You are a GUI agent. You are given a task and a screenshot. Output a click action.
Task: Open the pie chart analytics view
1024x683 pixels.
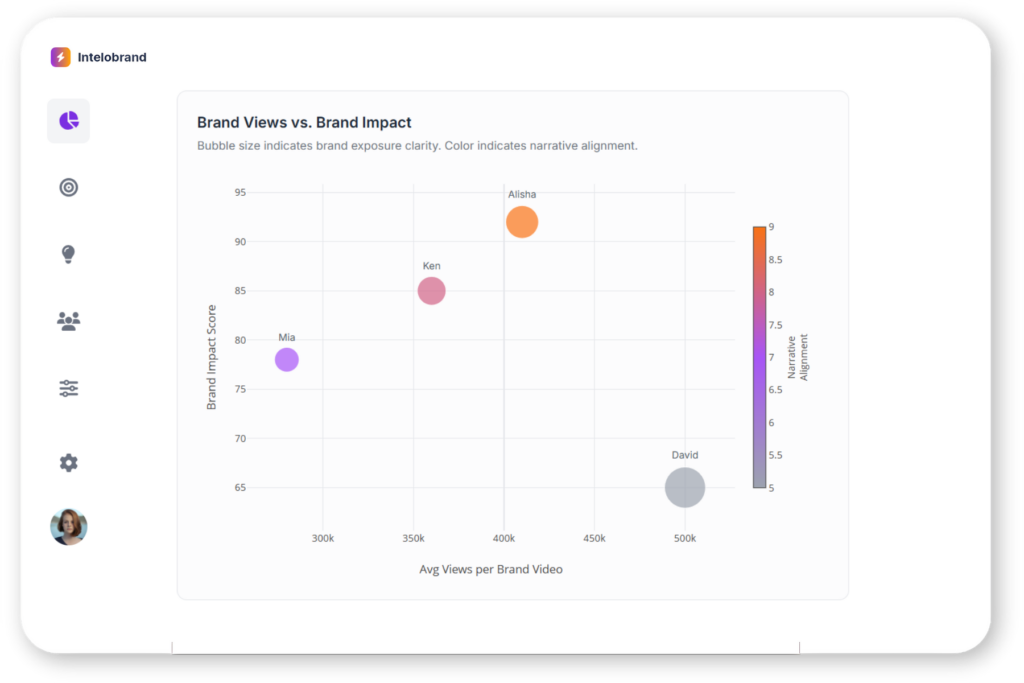point(68,121)
